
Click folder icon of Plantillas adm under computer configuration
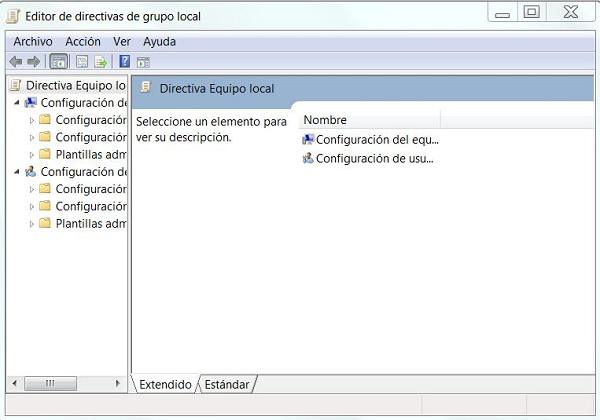(45, 154)
